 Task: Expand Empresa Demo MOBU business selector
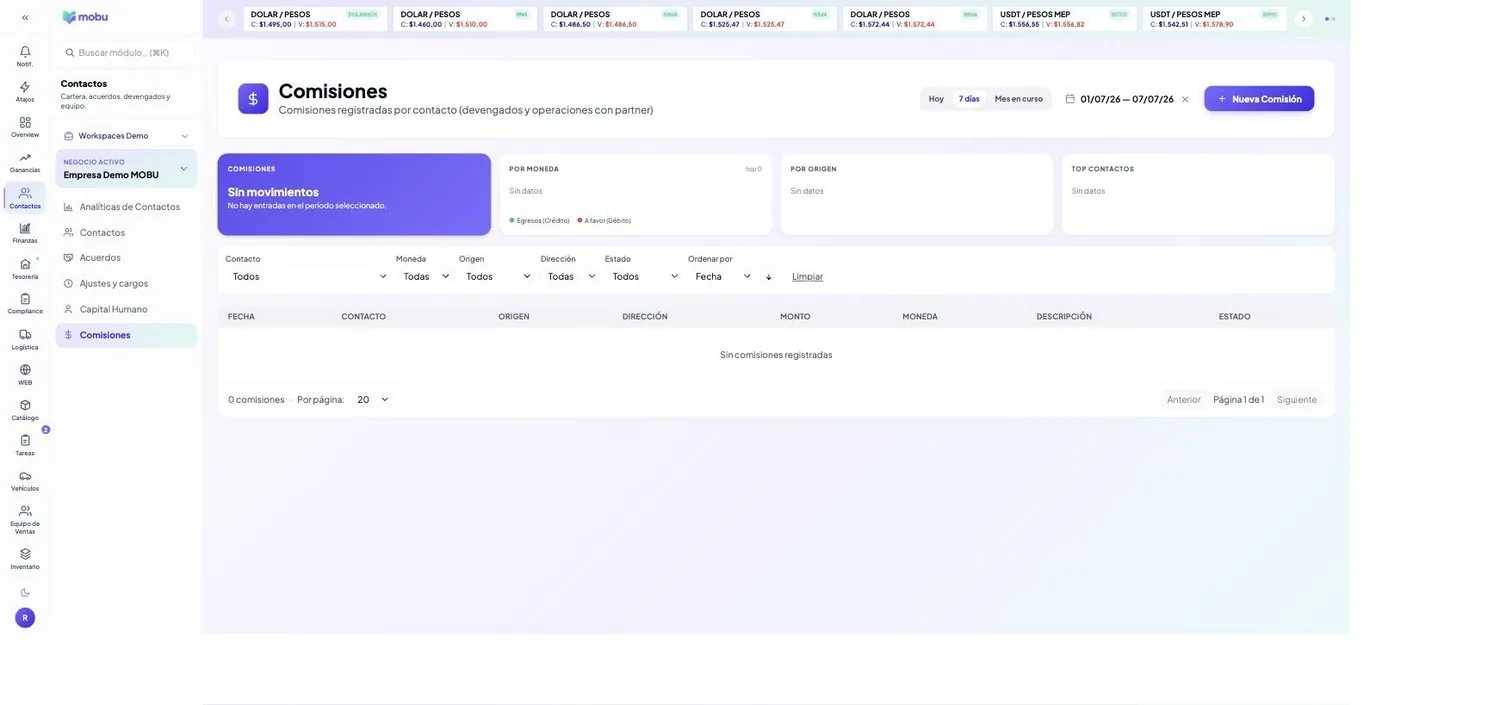126,169
